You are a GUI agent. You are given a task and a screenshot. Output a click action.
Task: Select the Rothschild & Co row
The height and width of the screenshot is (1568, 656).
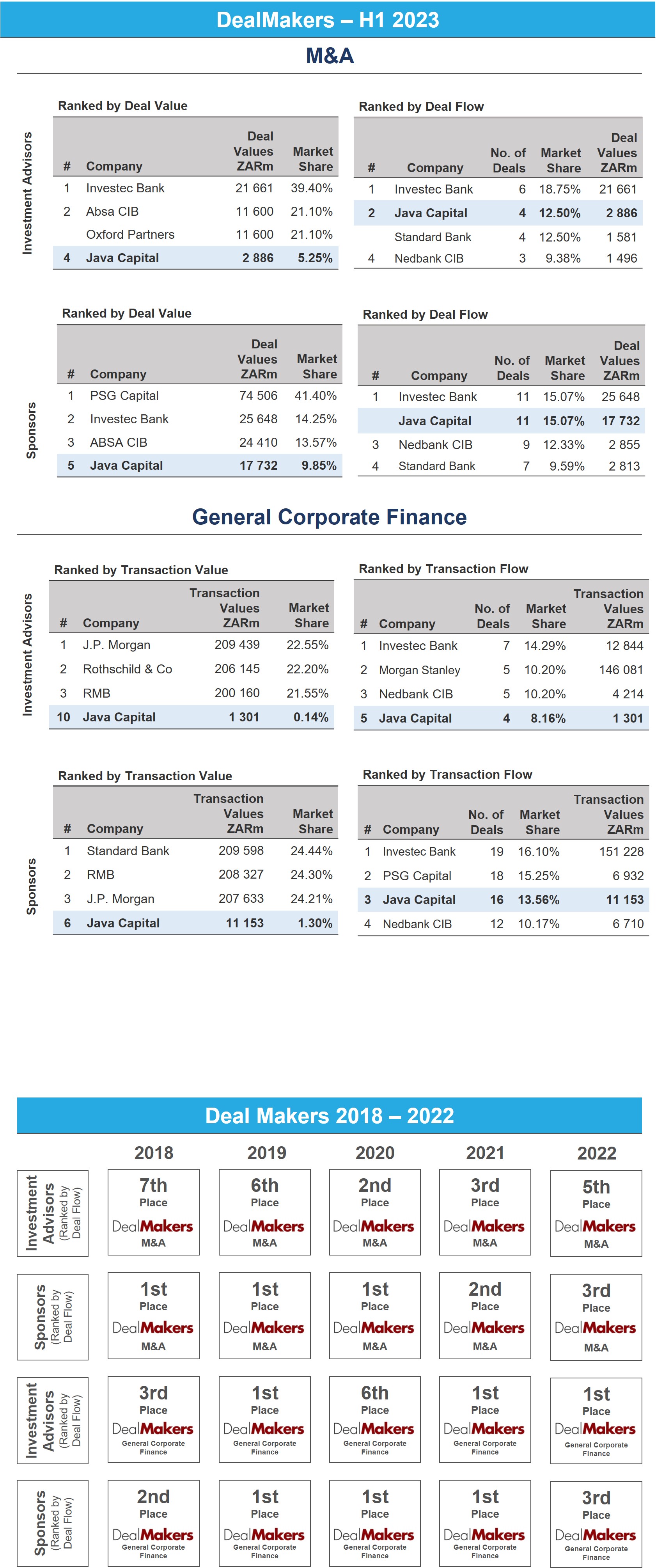191,669
